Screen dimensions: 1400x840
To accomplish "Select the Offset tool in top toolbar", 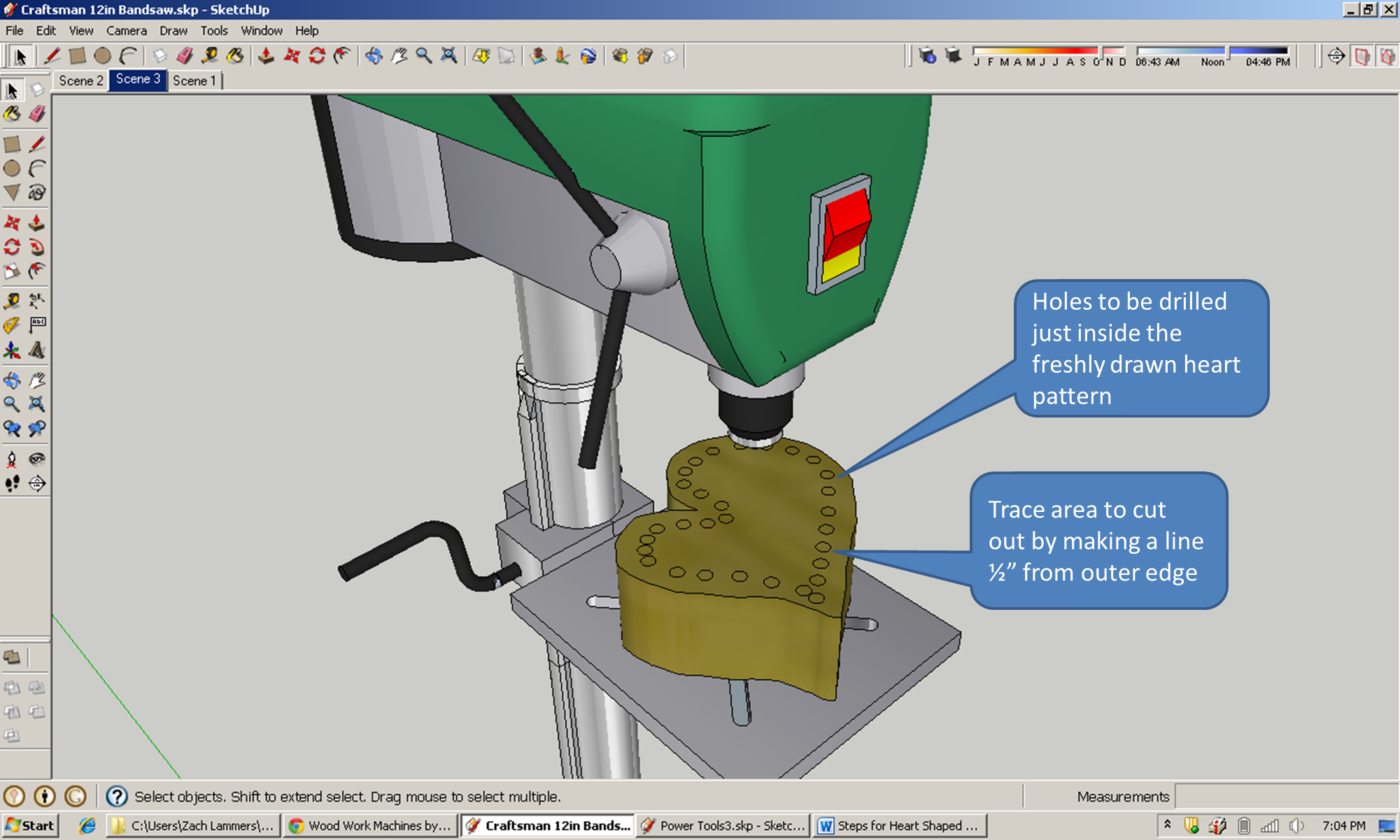I will (342, 56).
